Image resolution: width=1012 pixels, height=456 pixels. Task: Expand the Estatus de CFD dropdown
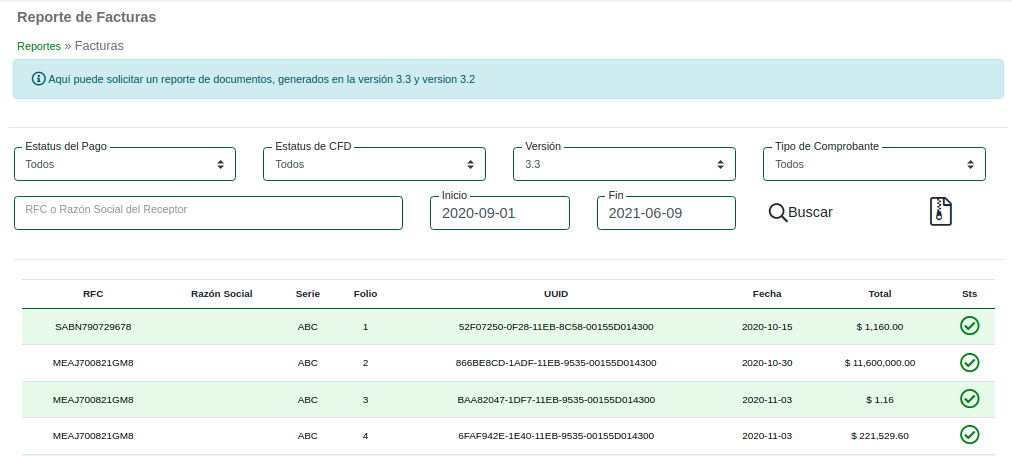tap(374, 165)
